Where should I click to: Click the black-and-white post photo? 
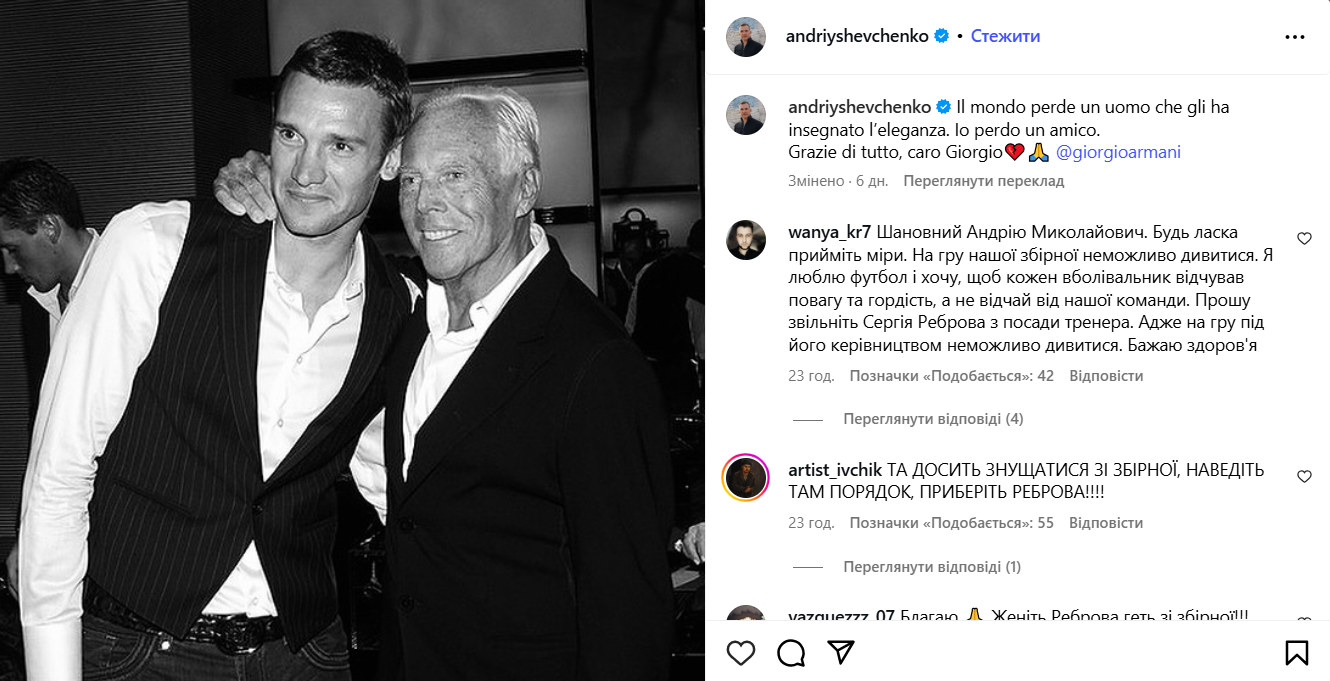[352, 340]
